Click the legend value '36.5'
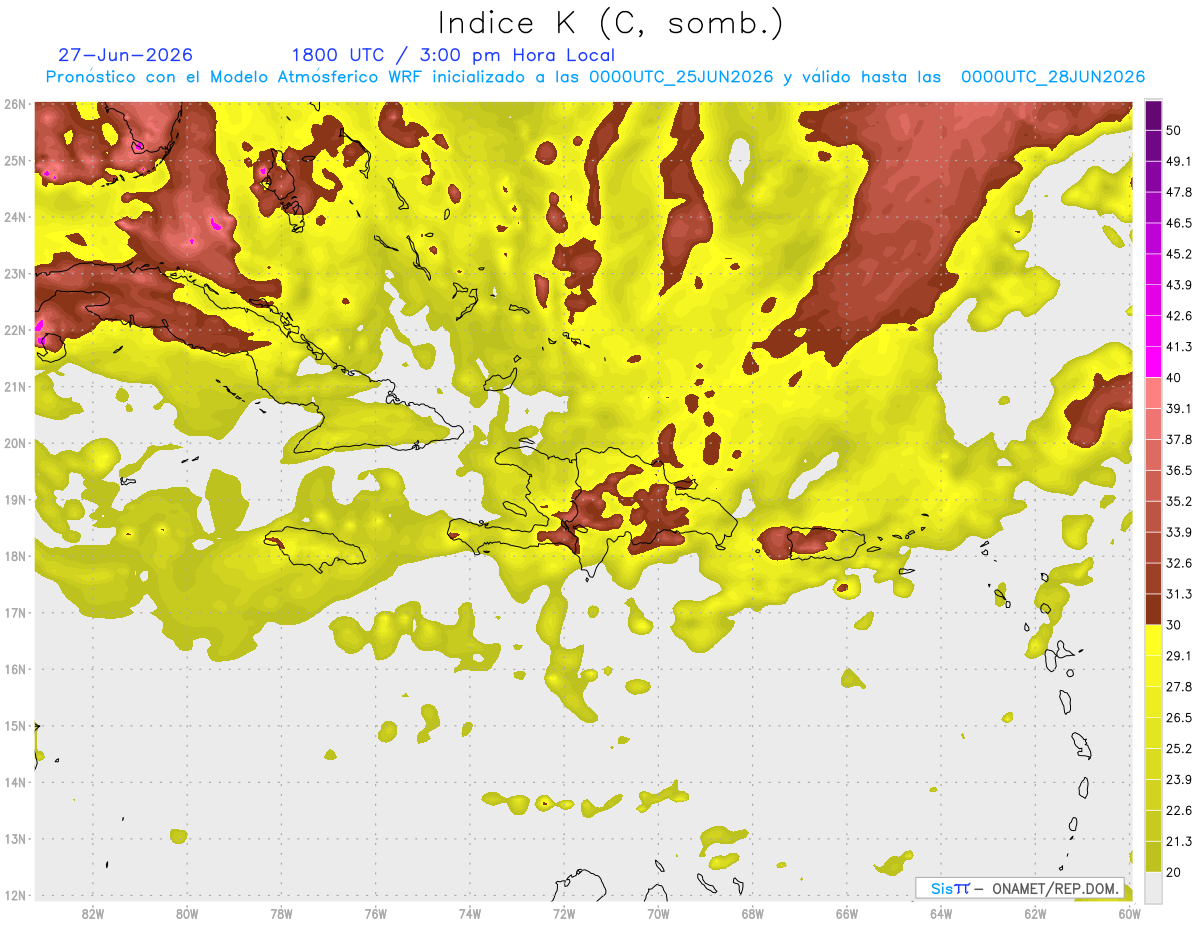This screenshot has width=1200, height=927. [1179, 470]
